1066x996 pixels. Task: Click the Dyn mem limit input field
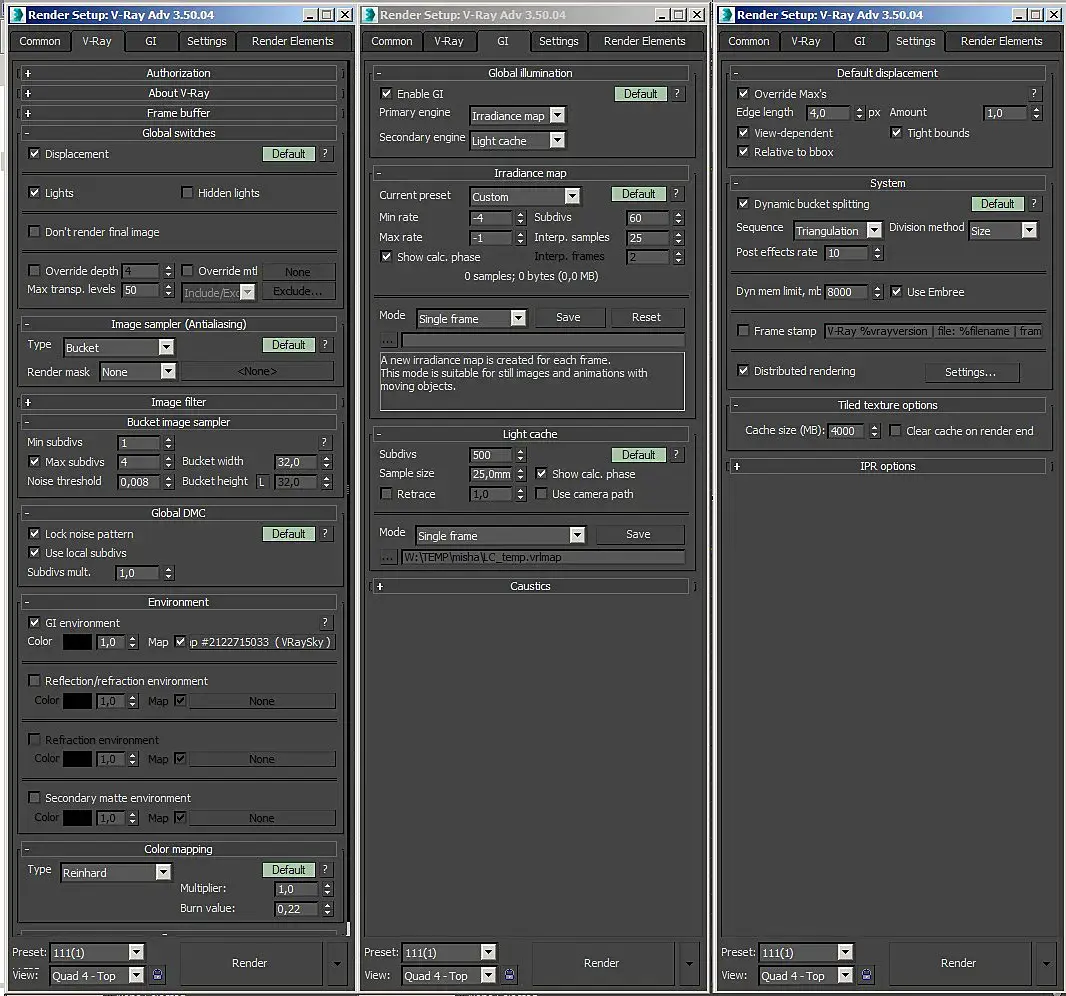pos(846,292)
